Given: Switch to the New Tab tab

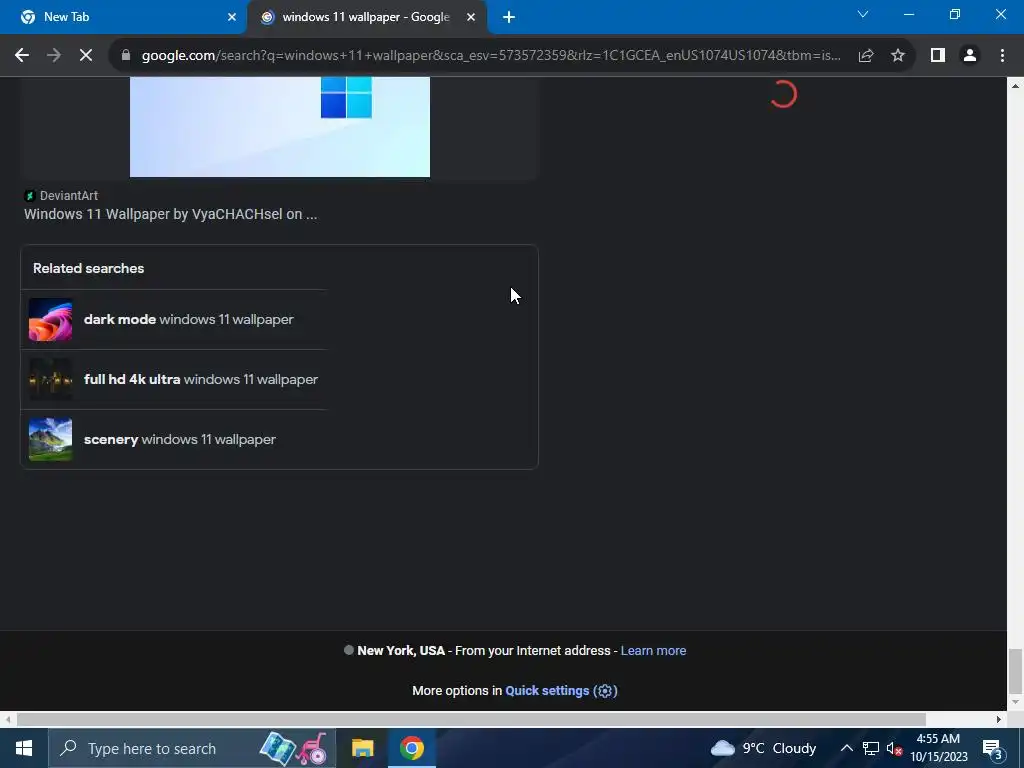Looking at the screenshot, I should 124,18.
